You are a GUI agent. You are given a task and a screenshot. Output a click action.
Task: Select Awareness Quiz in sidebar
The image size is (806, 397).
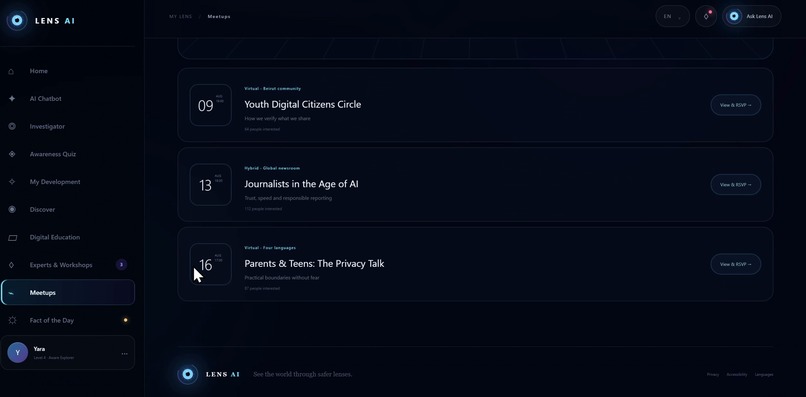coord(52,154)
